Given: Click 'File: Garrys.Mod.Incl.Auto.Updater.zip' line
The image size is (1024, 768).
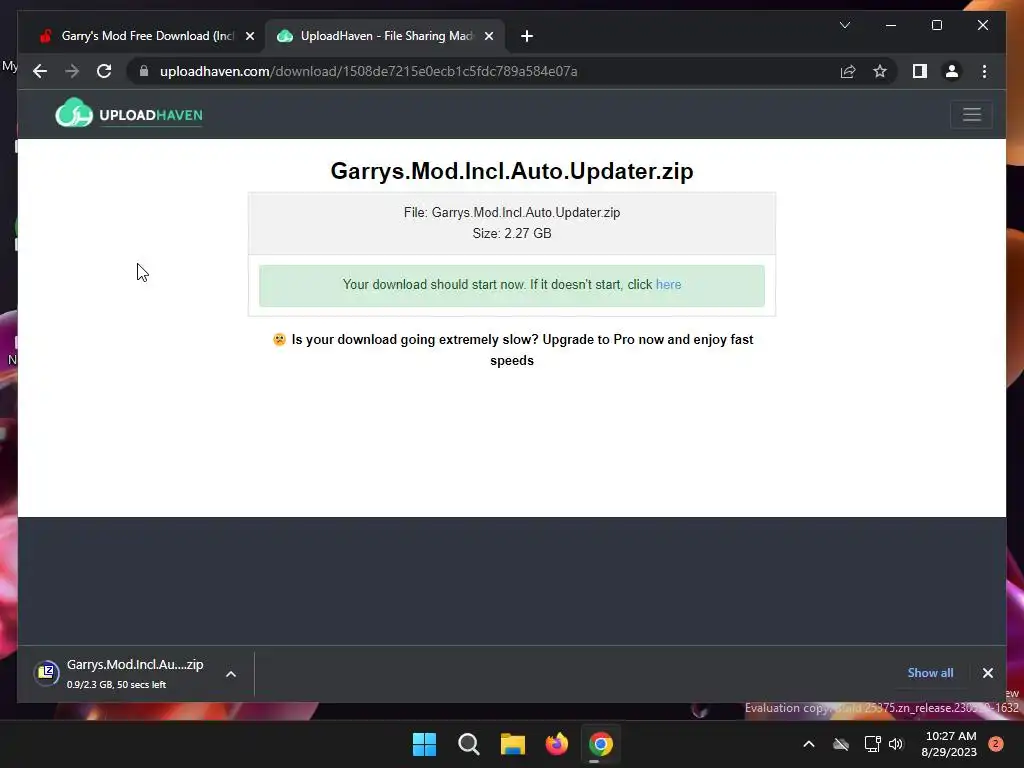Looking at the screenshot, I should 512,212.
